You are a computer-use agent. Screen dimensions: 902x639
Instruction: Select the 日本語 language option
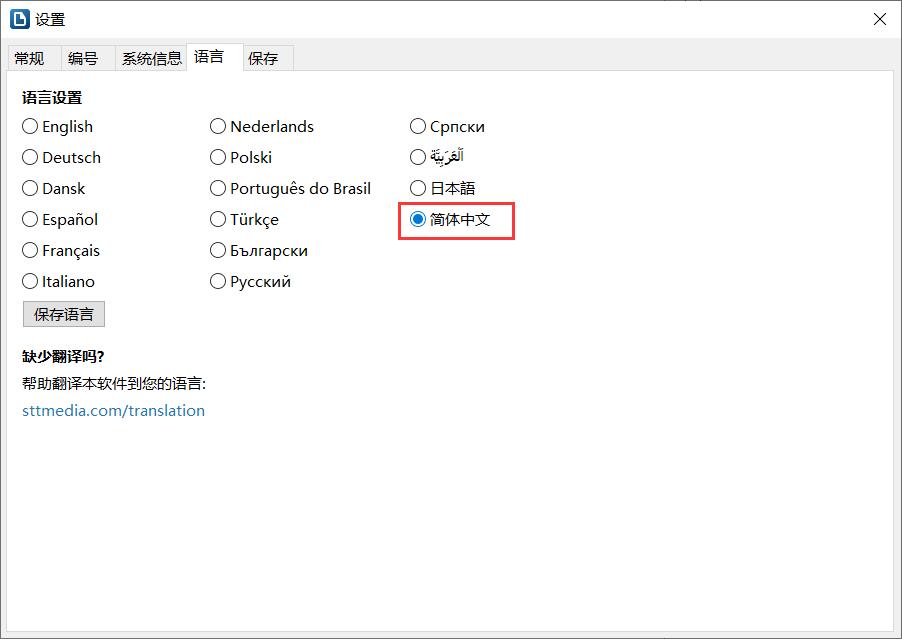(x=443, y=189)
